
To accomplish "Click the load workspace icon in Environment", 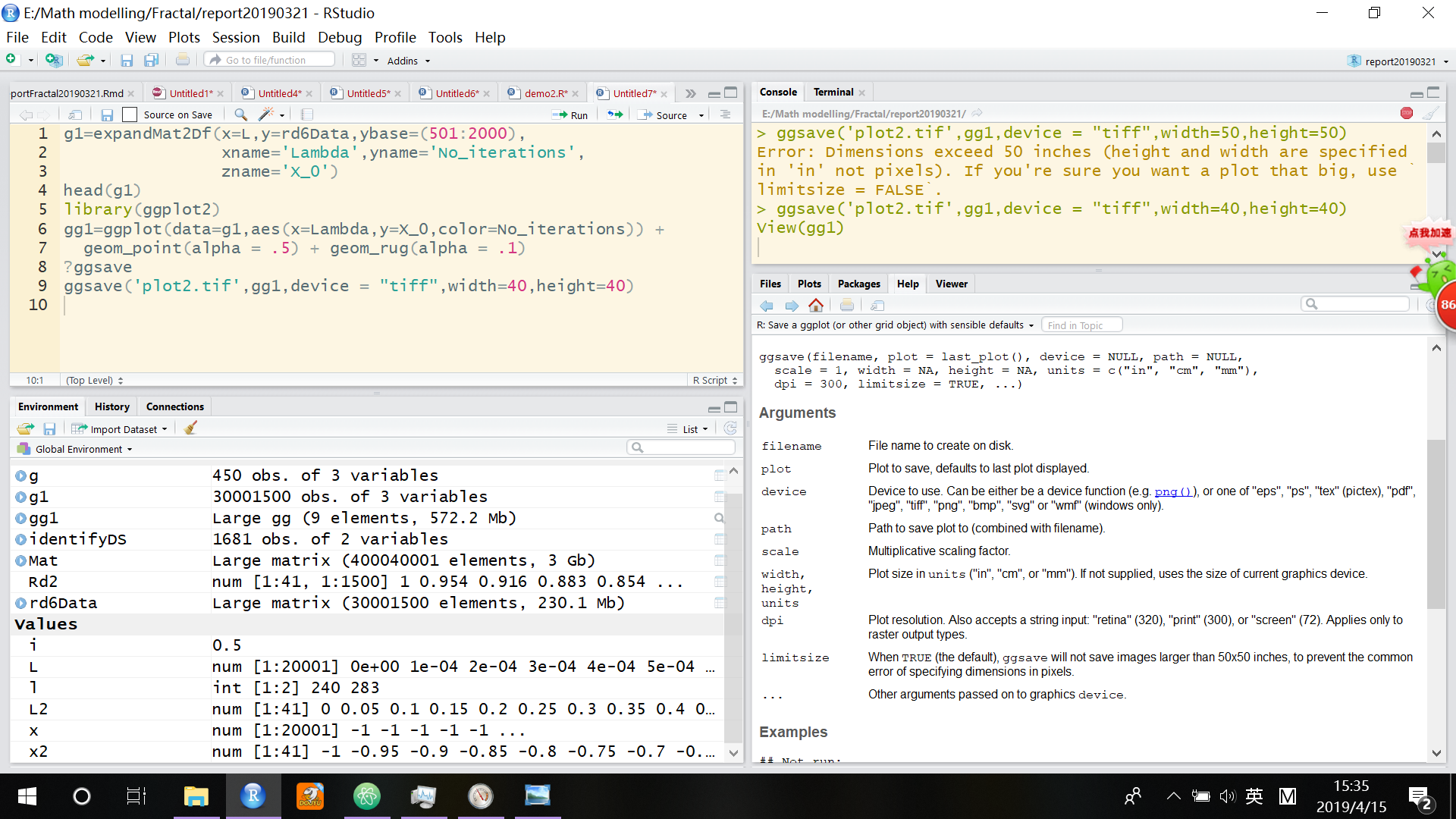I will (x=25, y=428).
